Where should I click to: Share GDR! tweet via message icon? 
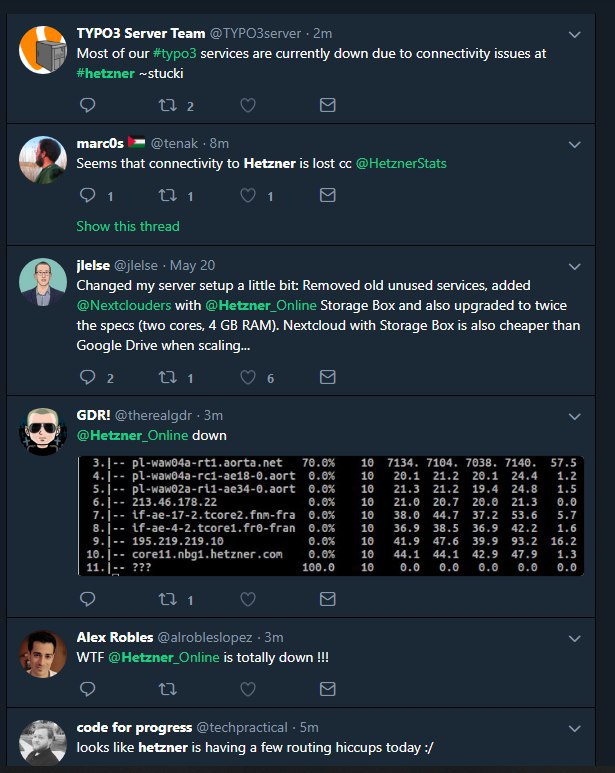327,599
